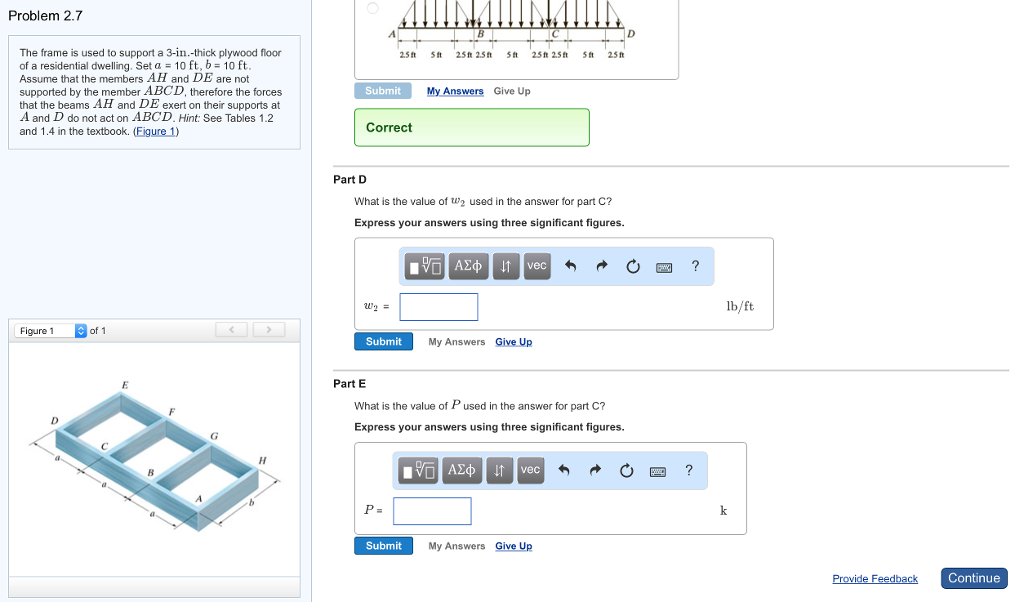Click the P answer input field
1024x602 pixels.
coord(432,511)
